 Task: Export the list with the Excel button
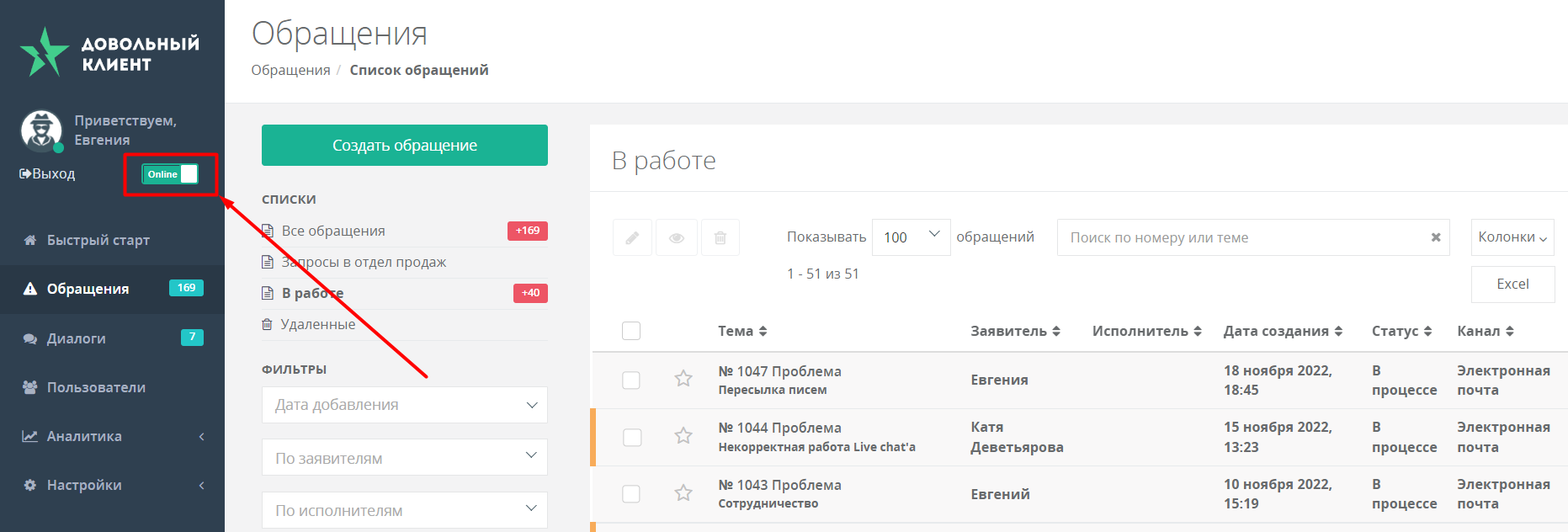(x=1512, y=285)
